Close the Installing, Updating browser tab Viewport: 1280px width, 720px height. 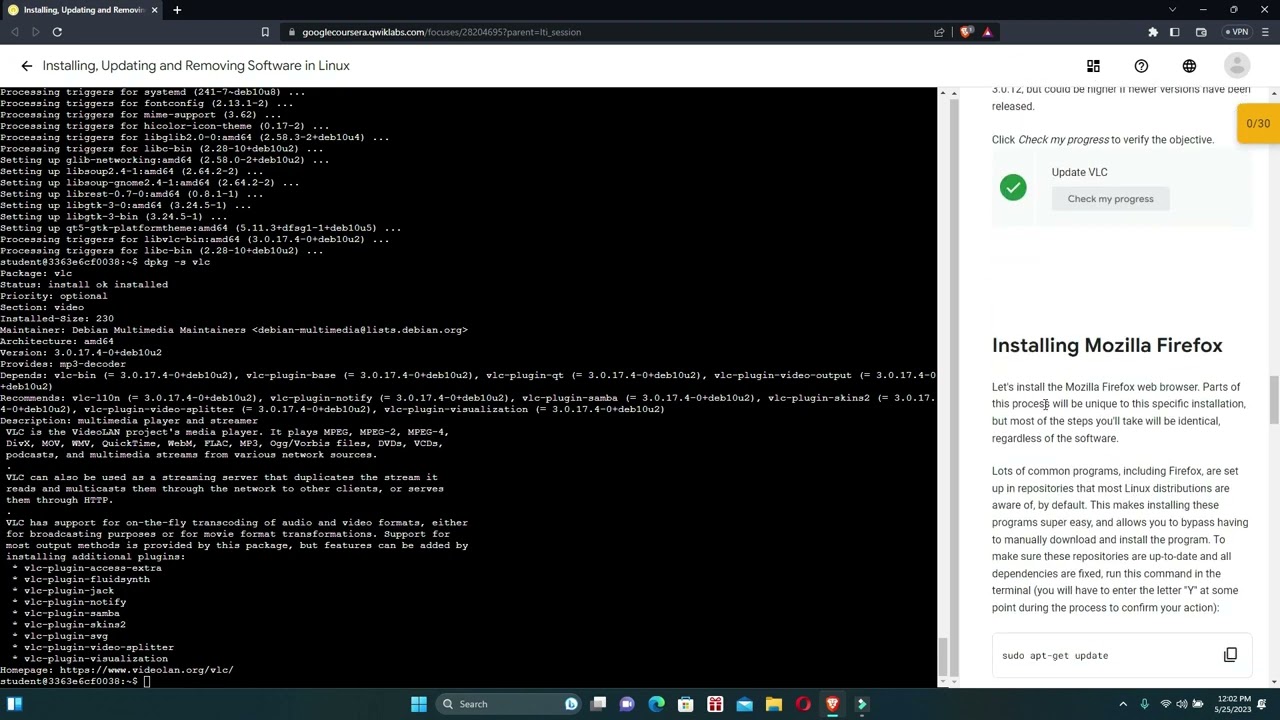(x=155, y=10)
